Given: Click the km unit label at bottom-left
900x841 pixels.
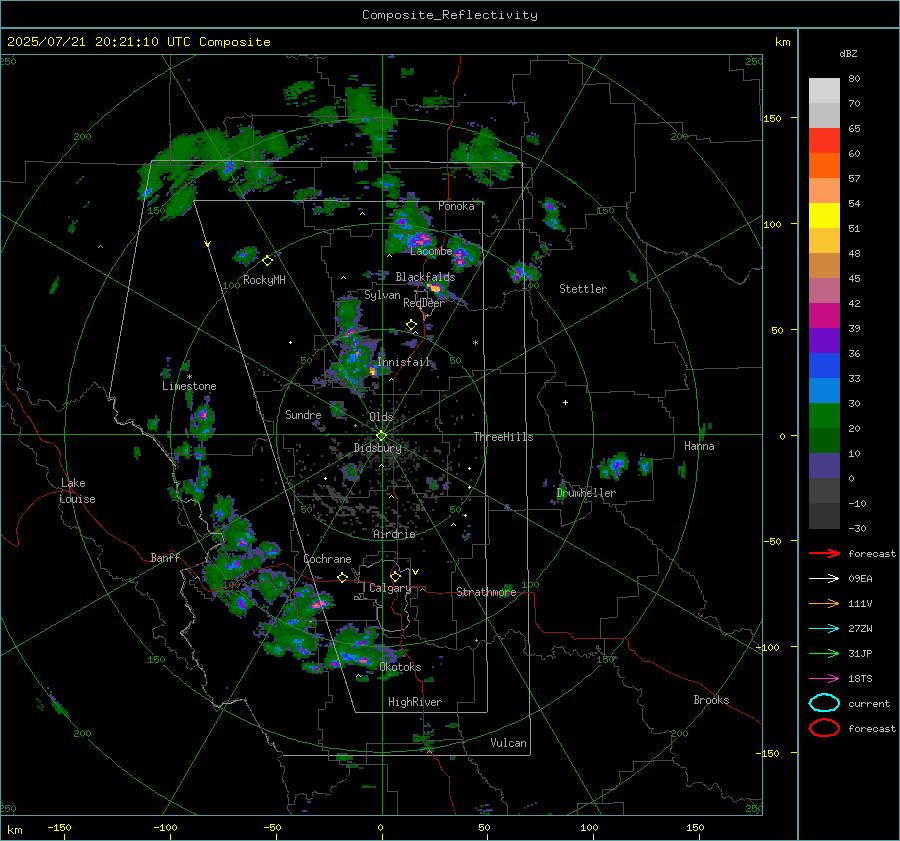Looking at the screenshot, I should pos(15,830).
